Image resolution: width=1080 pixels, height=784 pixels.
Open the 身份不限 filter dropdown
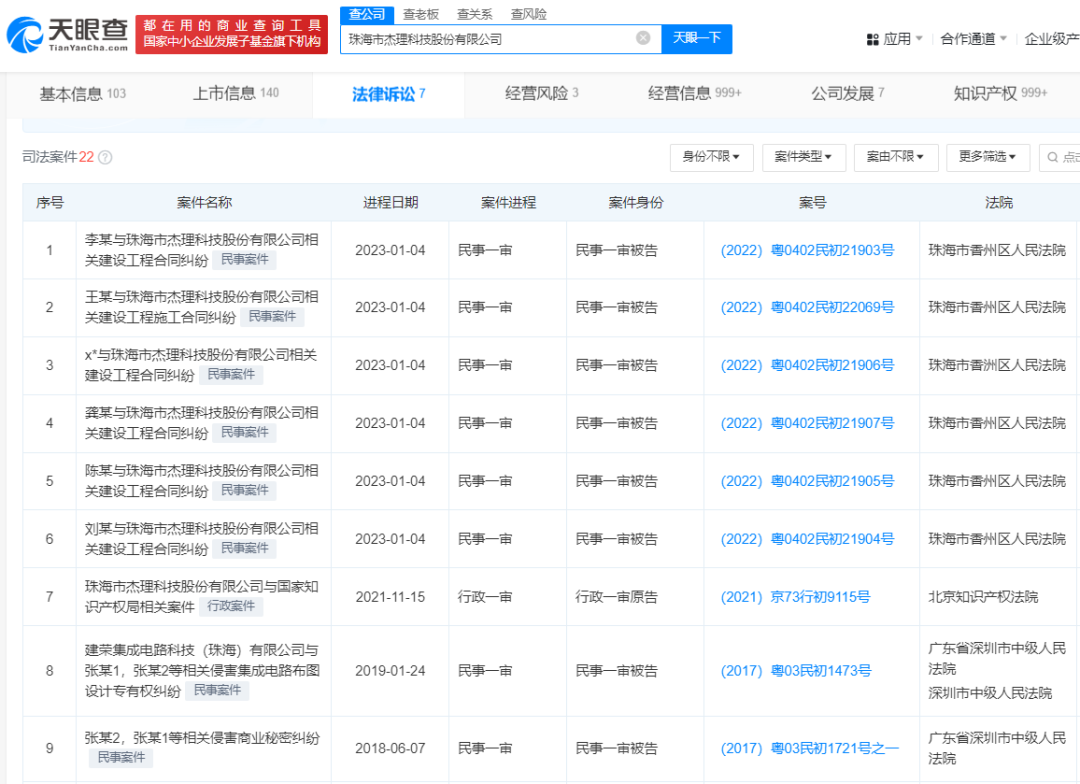pos(711,157)
